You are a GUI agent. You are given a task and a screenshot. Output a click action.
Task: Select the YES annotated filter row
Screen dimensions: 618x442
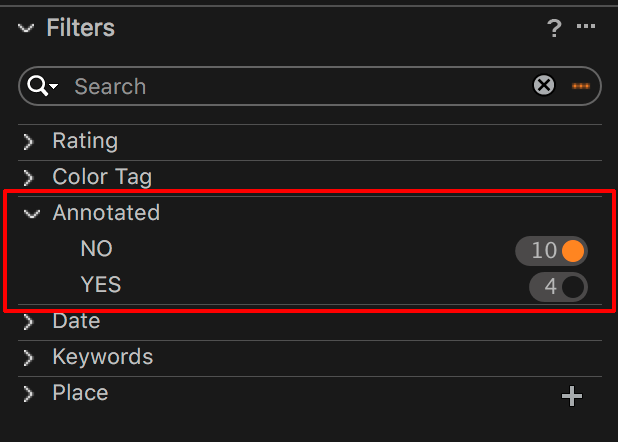(310, 285)
